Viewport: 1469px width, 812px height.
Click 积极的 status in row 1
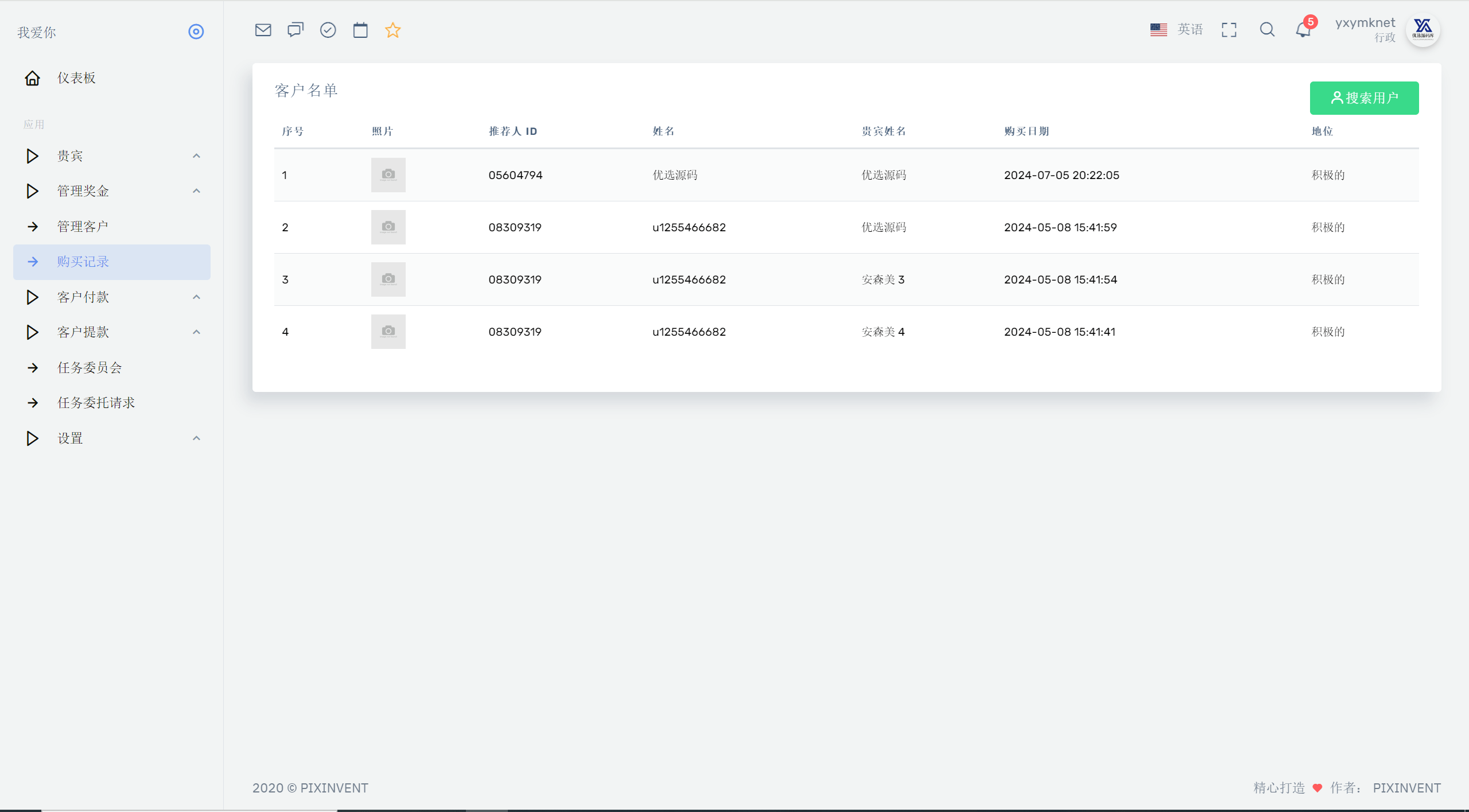click(x=1328, y=175)
